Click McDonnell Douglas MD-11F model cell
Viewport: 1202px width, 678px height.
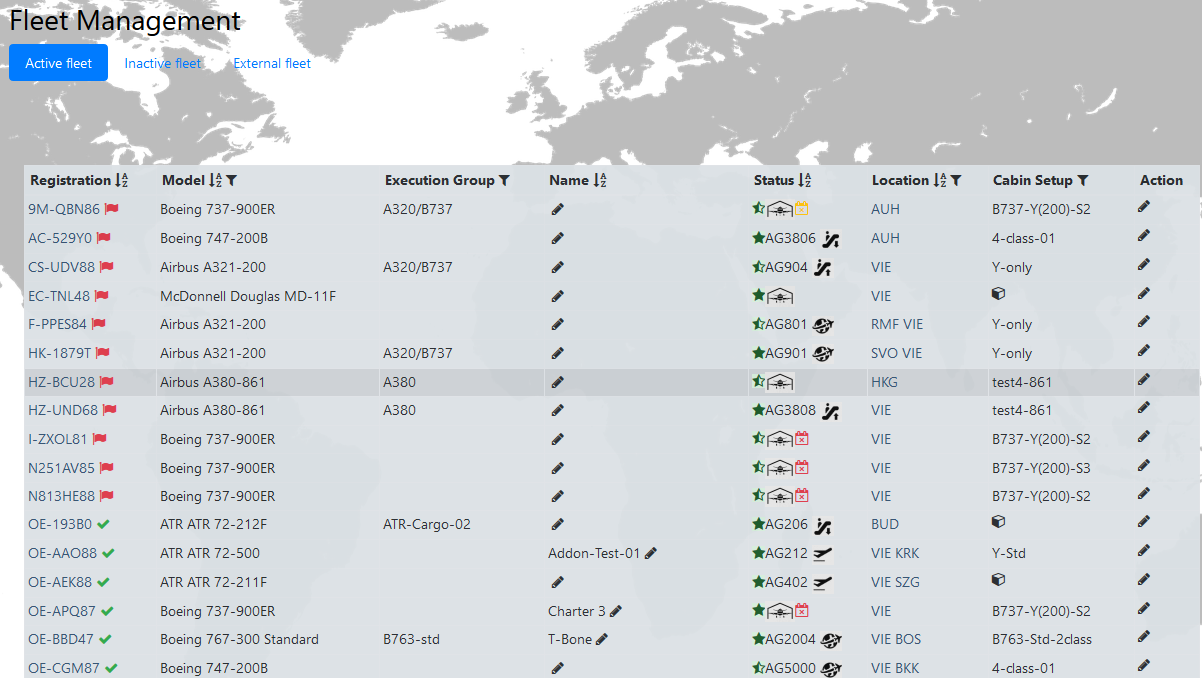pos(248,296)
